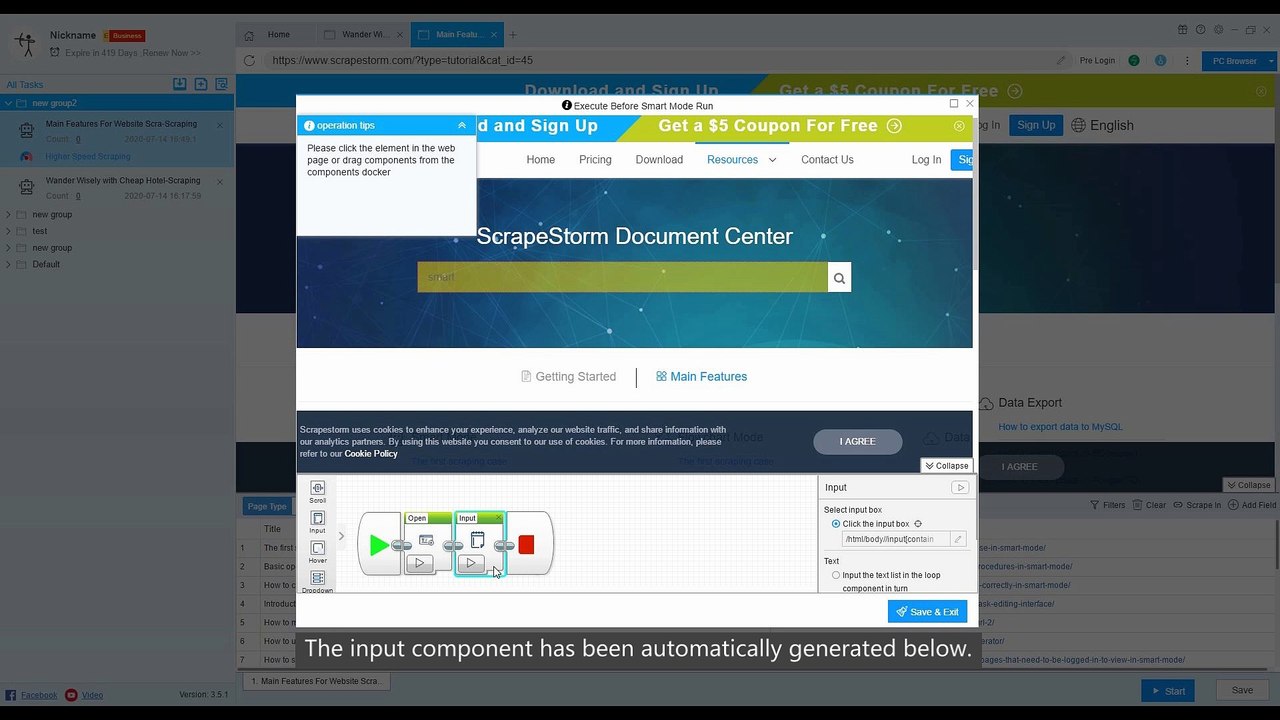Open the Getting Started tab
The image size is (1280, 720).
(568, 377)
